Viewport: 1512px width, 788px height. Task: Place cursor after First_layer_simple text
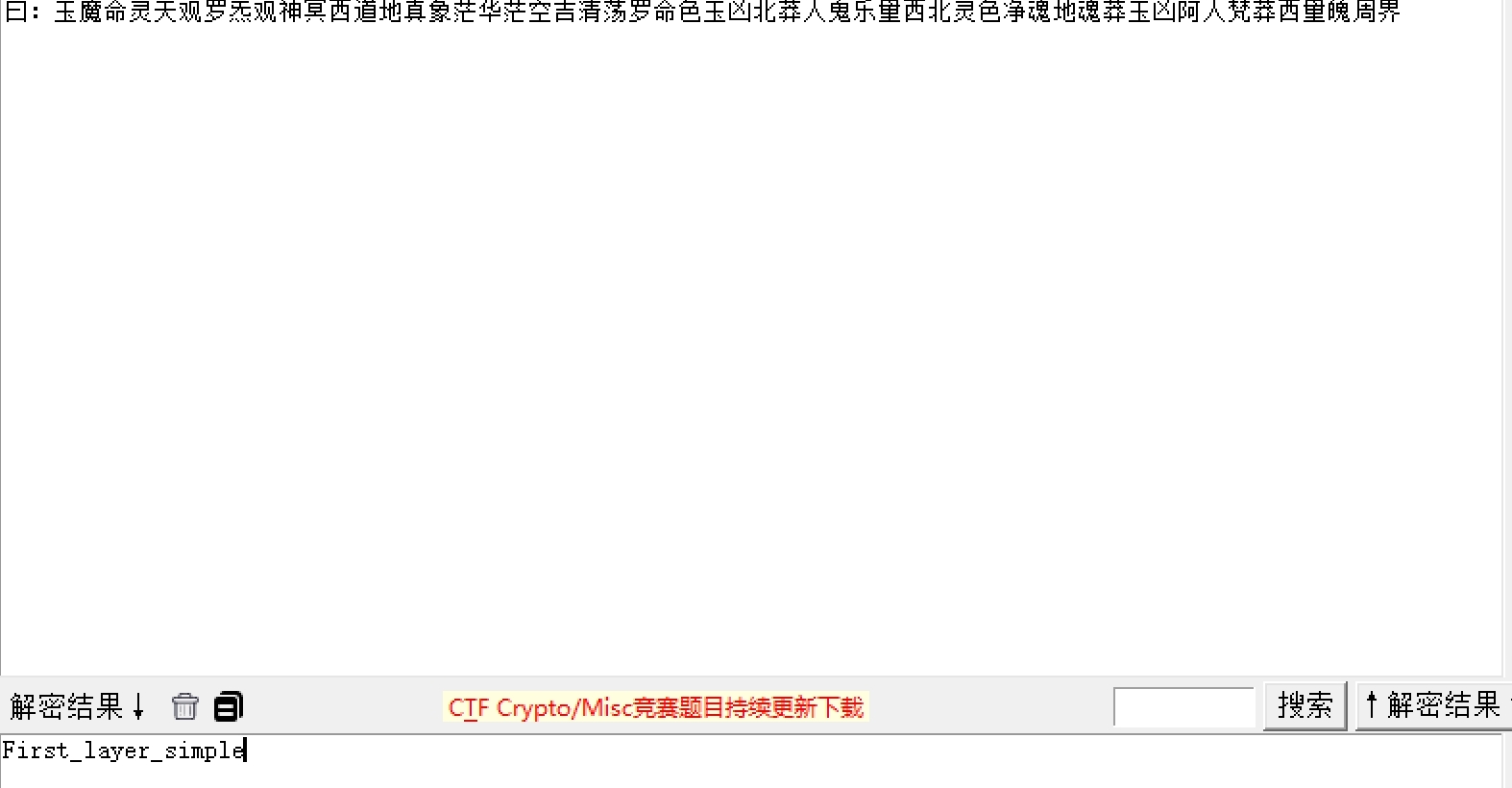(247, 751)
